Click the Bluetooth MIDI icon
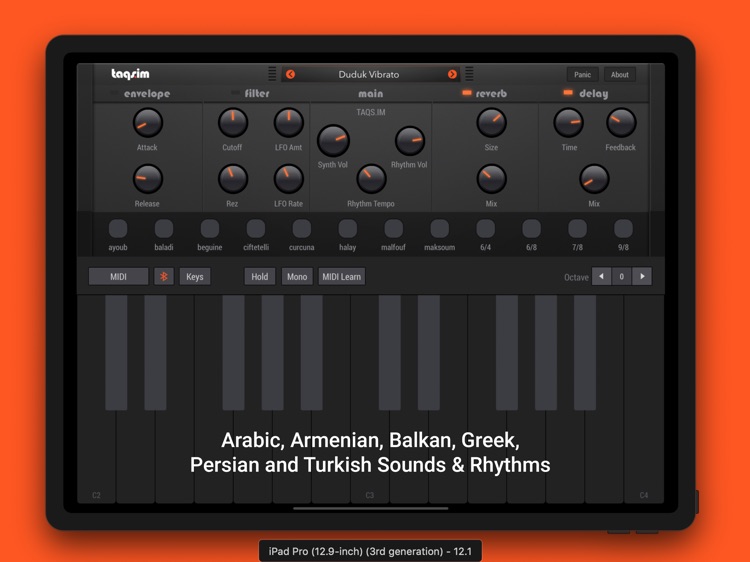Image resolution: width=750 pixels, height=562 pixels. click(164, 276)
